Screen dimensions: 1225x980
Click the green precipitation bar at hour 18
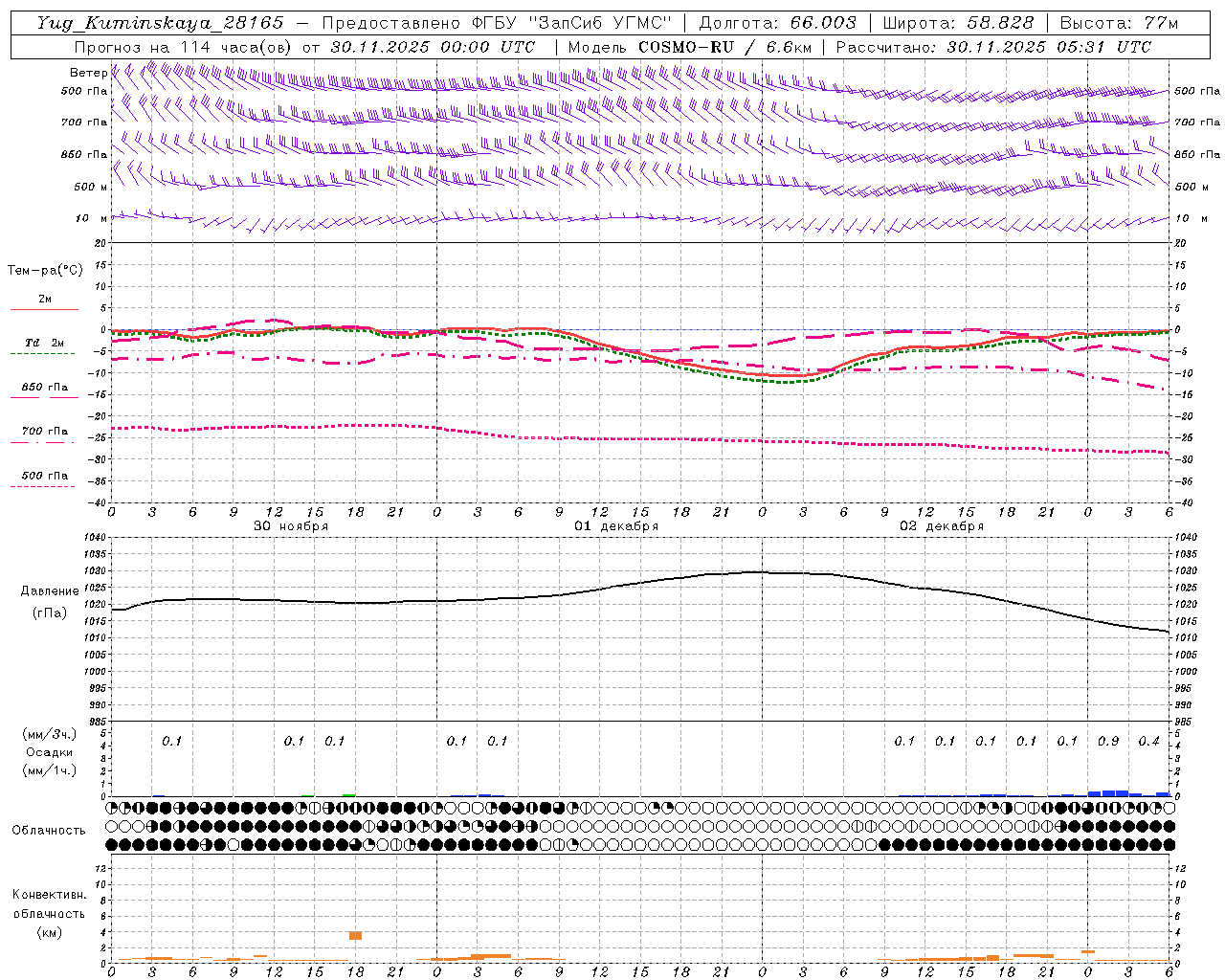(x=349, y=794)
